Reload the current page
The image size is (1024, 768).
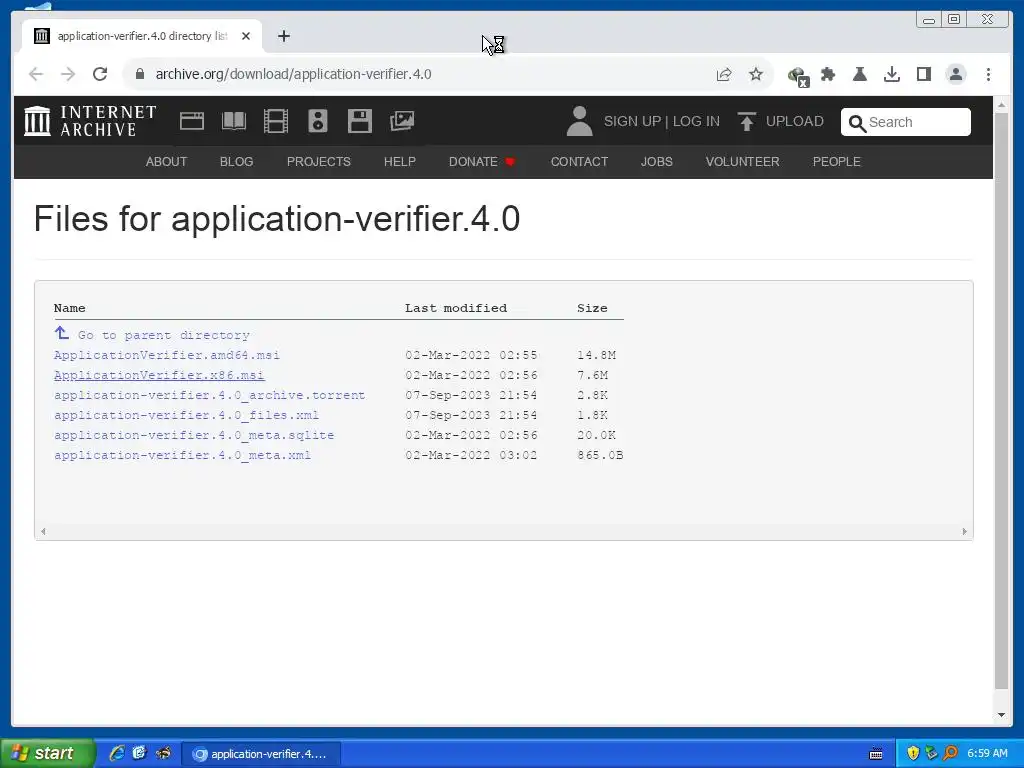[x=100, y=74]
